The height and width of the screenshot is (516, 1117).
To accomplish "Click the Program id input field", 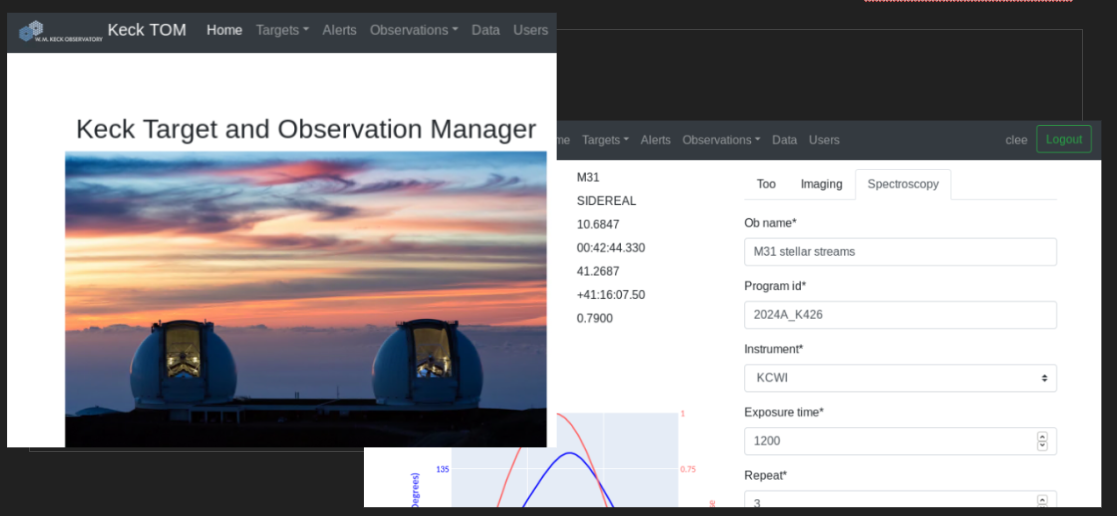I will (x=900, y=315).
